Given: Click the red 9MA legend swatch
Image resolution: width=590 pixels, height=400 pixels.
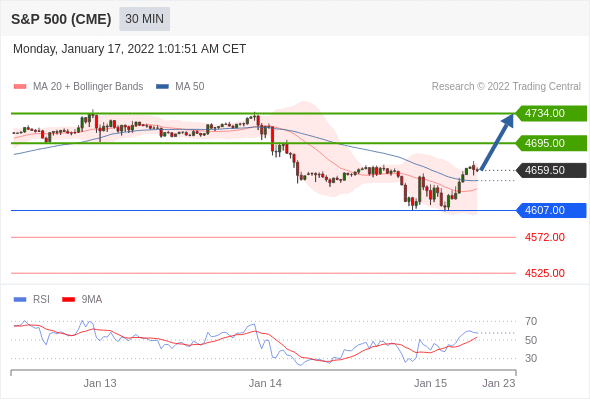Looking at the screenshot, I should click(68, 300).
